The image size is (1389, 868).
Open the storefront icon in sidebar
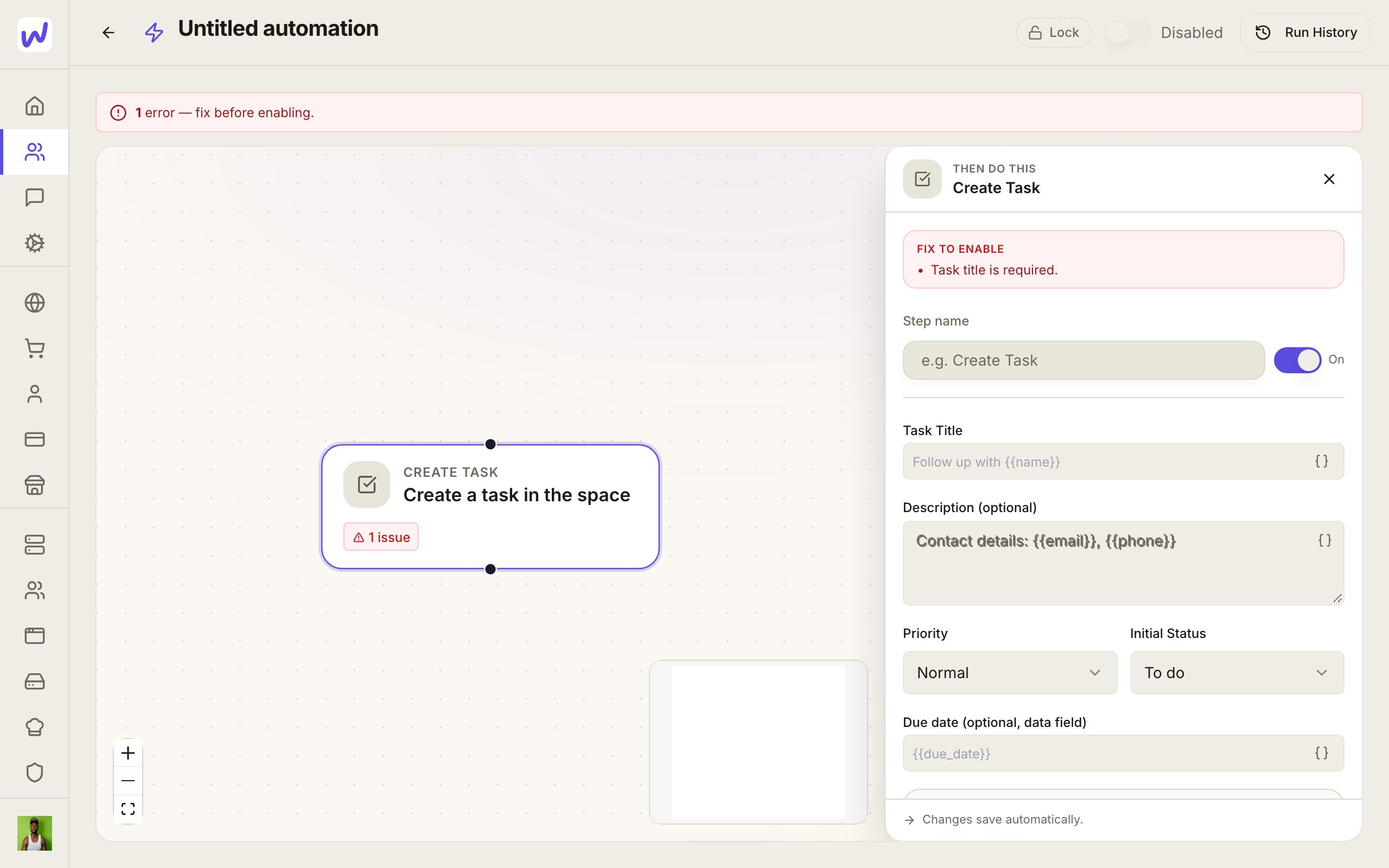click(x=34, y=485)
